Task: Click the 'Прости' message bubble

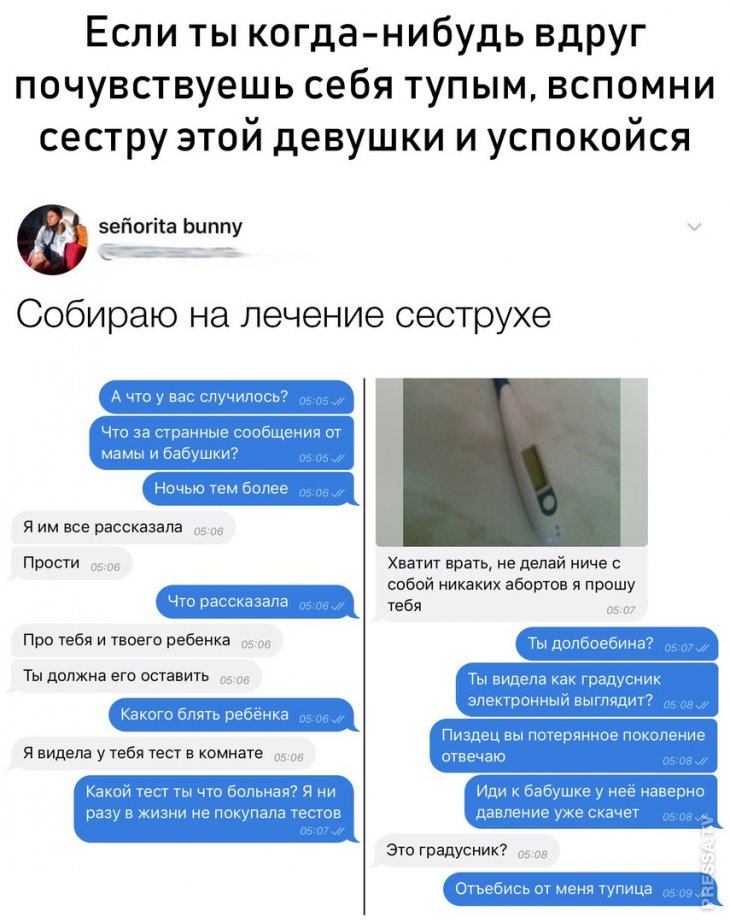Action: point(71,563)
